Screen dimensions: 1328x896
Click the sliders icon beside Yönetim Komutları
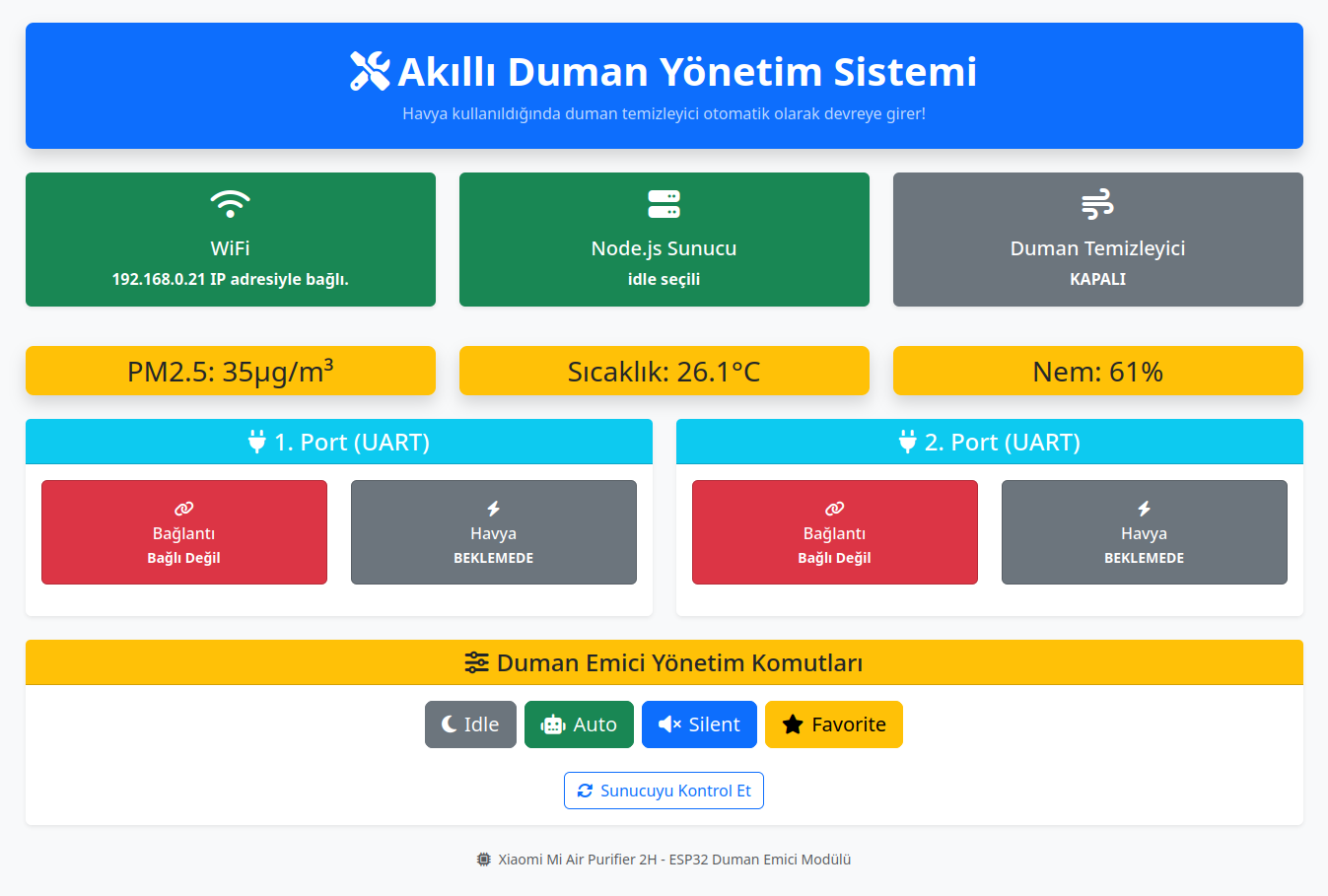pos(476,662)
